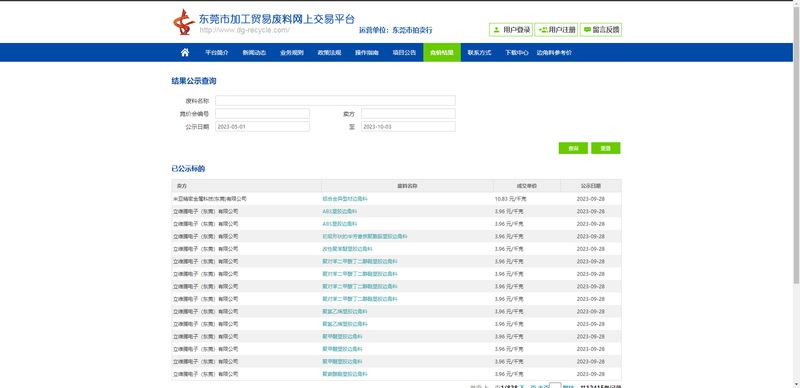Viewport: 800px width, 388px height.
Task: Open 留言反馈 feedback page
Action: 601,30
